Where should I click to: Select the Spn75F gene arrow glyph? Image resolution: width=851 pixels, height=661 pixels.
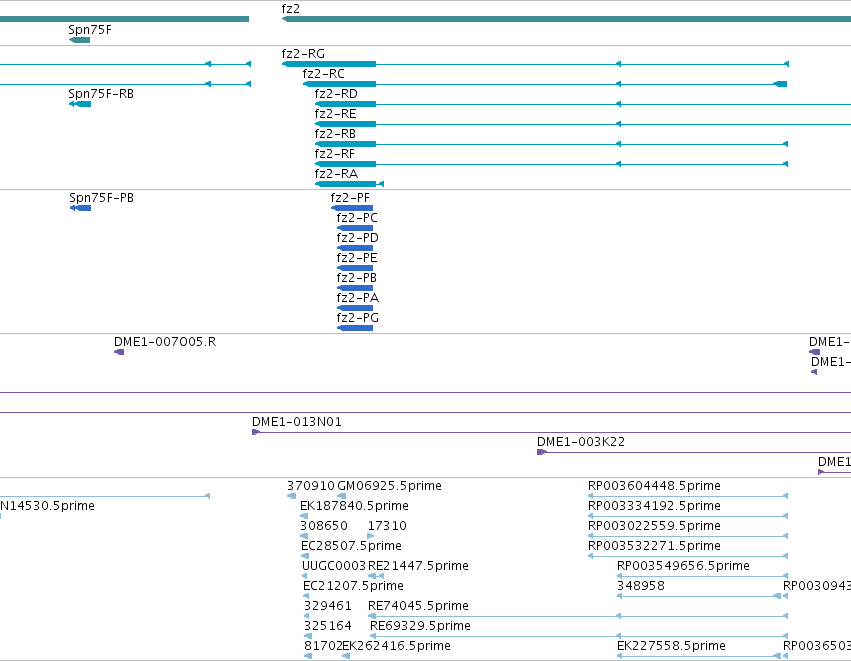pyautogui.click(x=79, y=40)
